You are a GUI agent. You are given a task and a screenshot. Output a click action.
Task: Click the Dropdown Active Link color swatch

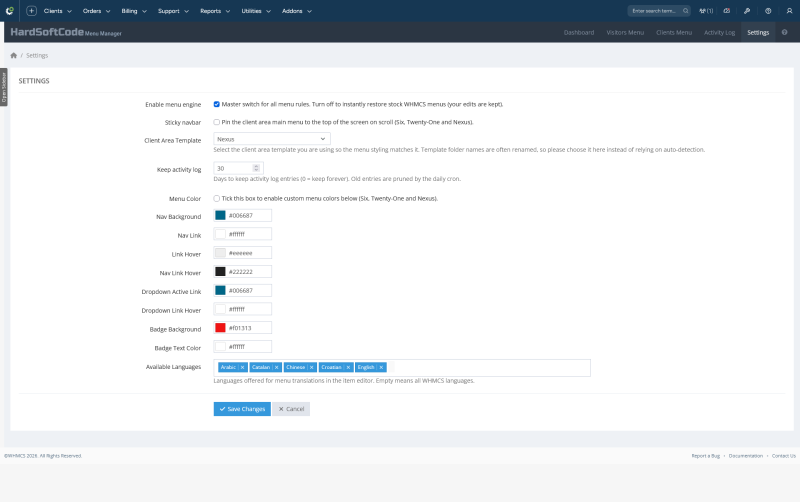(x=220, y=290)
